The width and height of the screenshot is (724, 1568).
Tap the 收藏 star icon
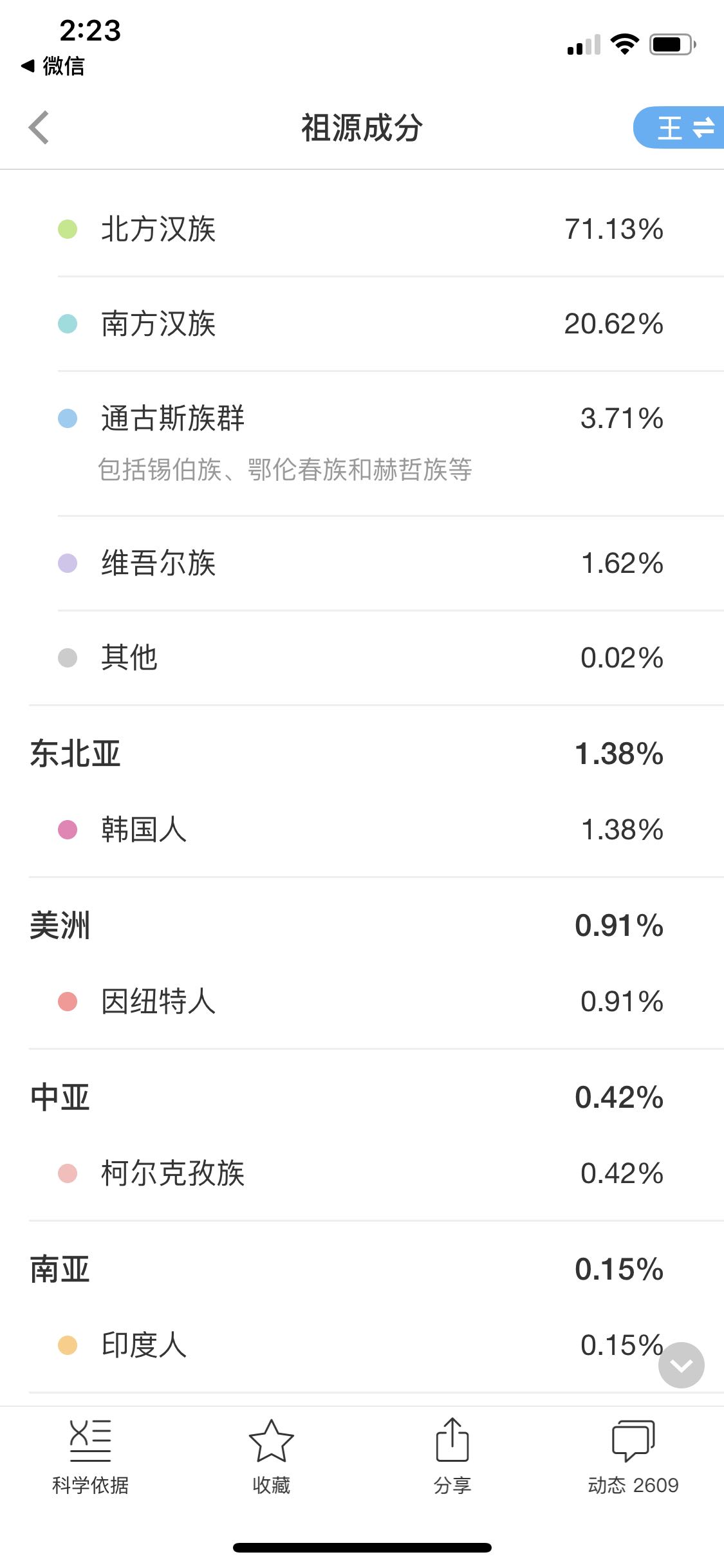(x=271, y=1441)
